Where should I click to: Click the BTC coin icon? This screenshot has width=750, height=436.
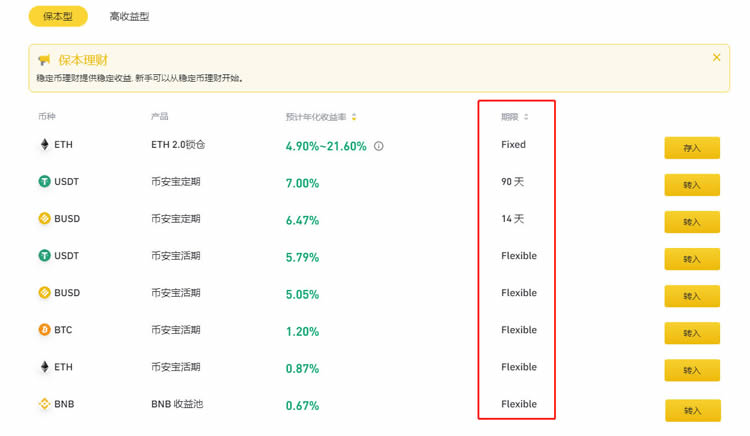[44, 330]
